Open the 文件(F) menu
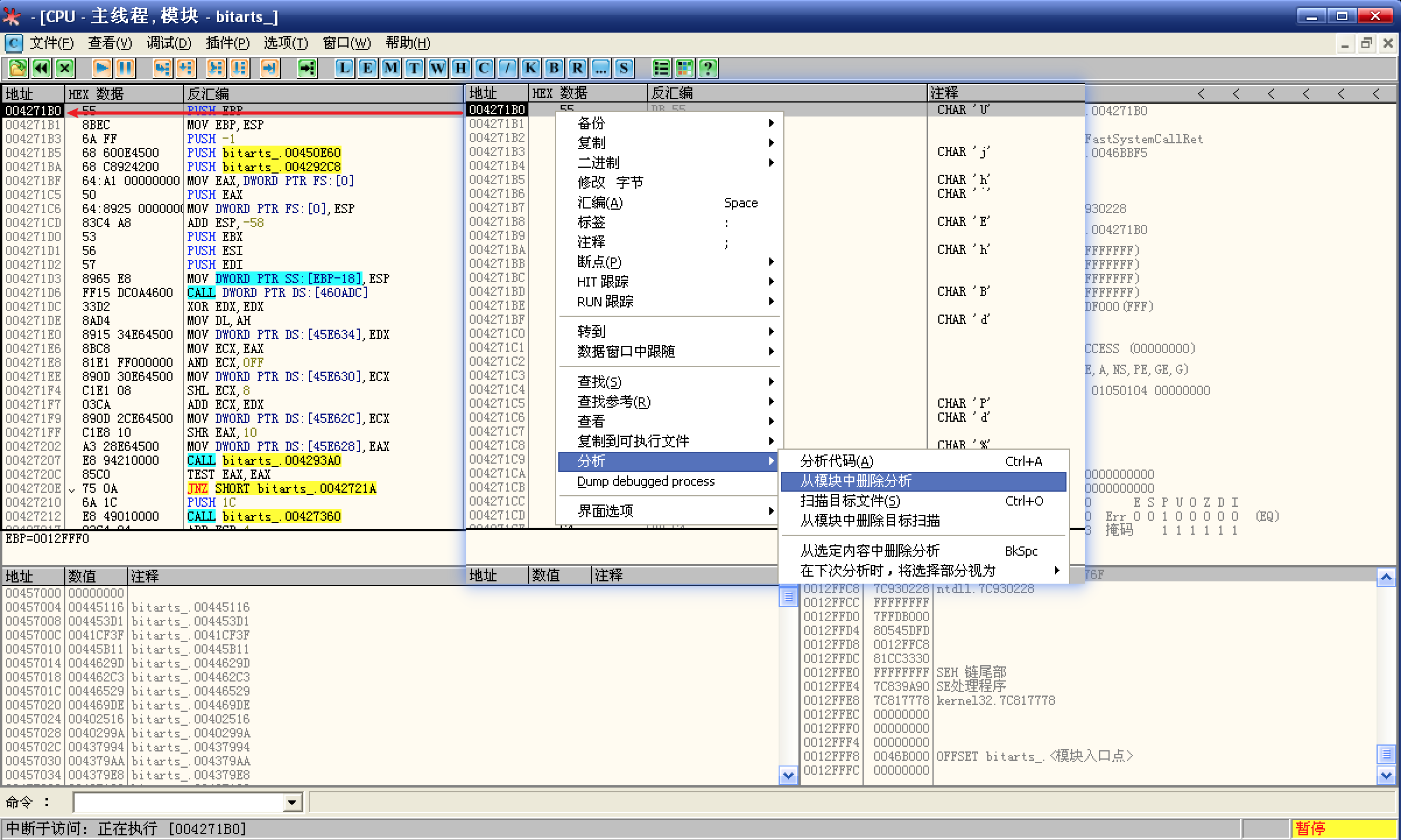 point(51,43)
